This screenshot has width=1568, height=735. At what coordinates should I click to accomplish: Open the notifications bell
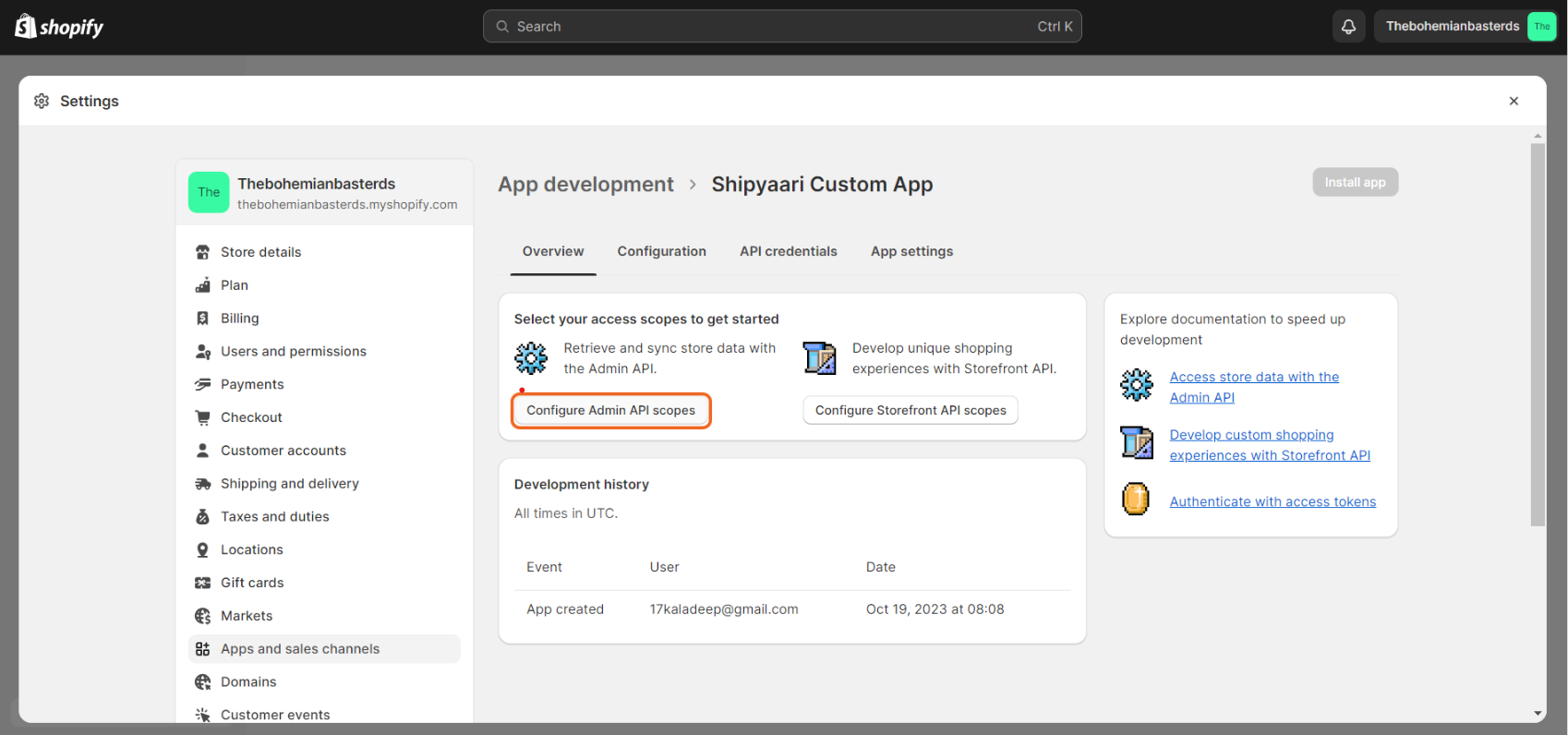(1348, 27)
